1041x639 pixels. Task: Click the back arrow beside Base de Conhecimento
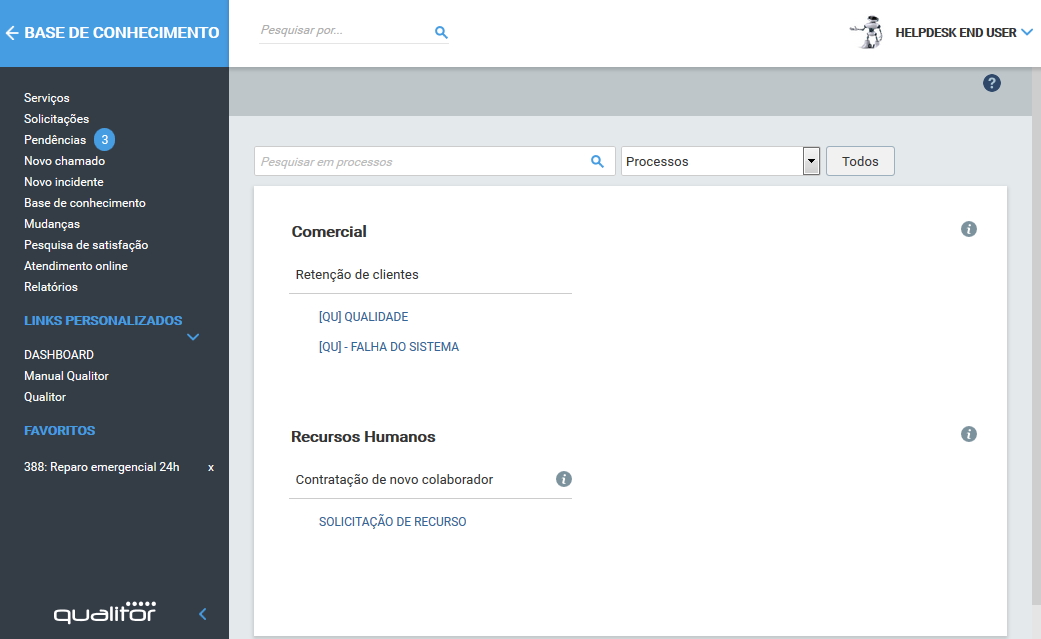point(12,33)
